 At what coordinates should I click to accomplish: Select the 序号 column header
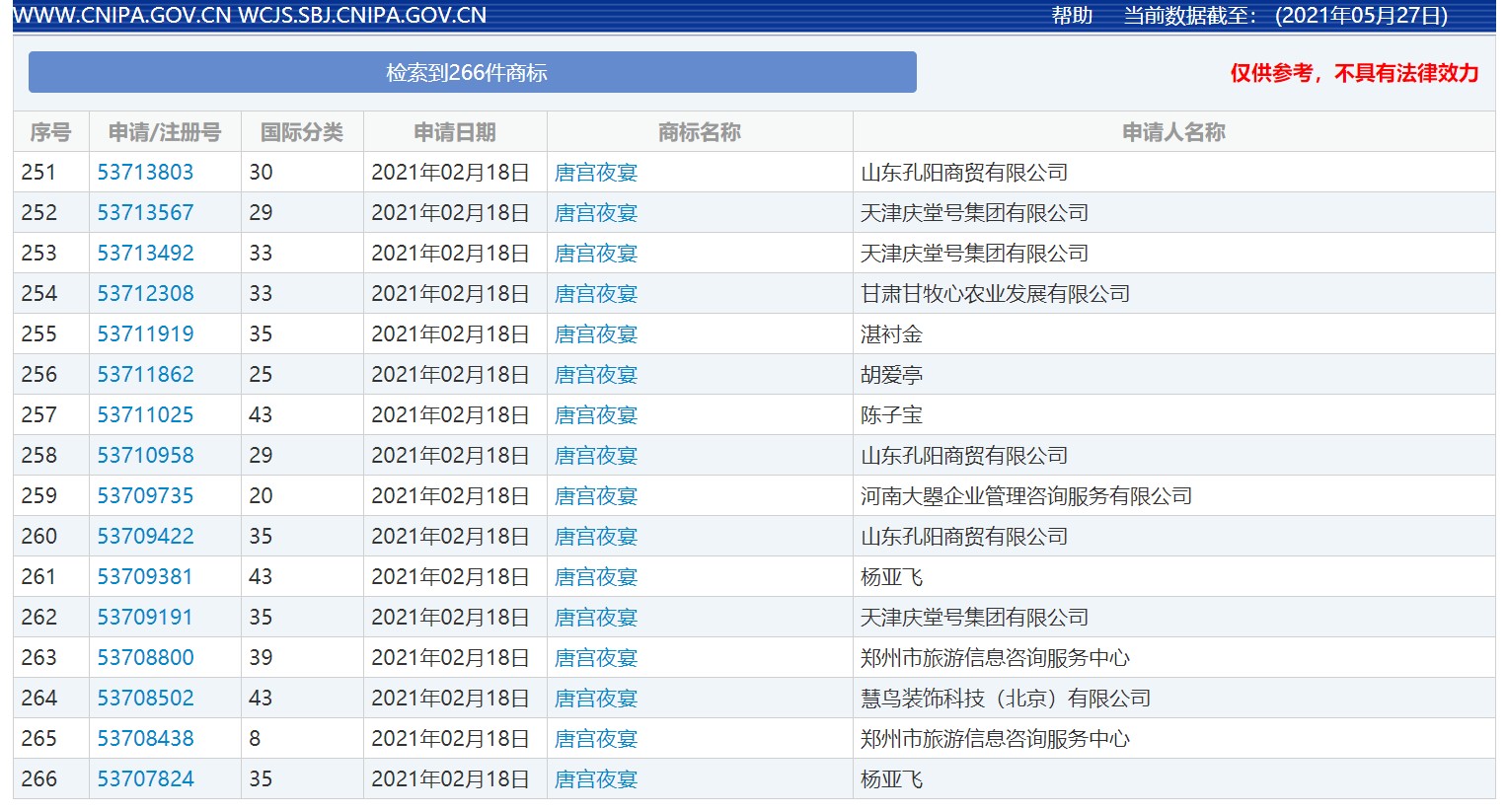(x=50, y=130)
